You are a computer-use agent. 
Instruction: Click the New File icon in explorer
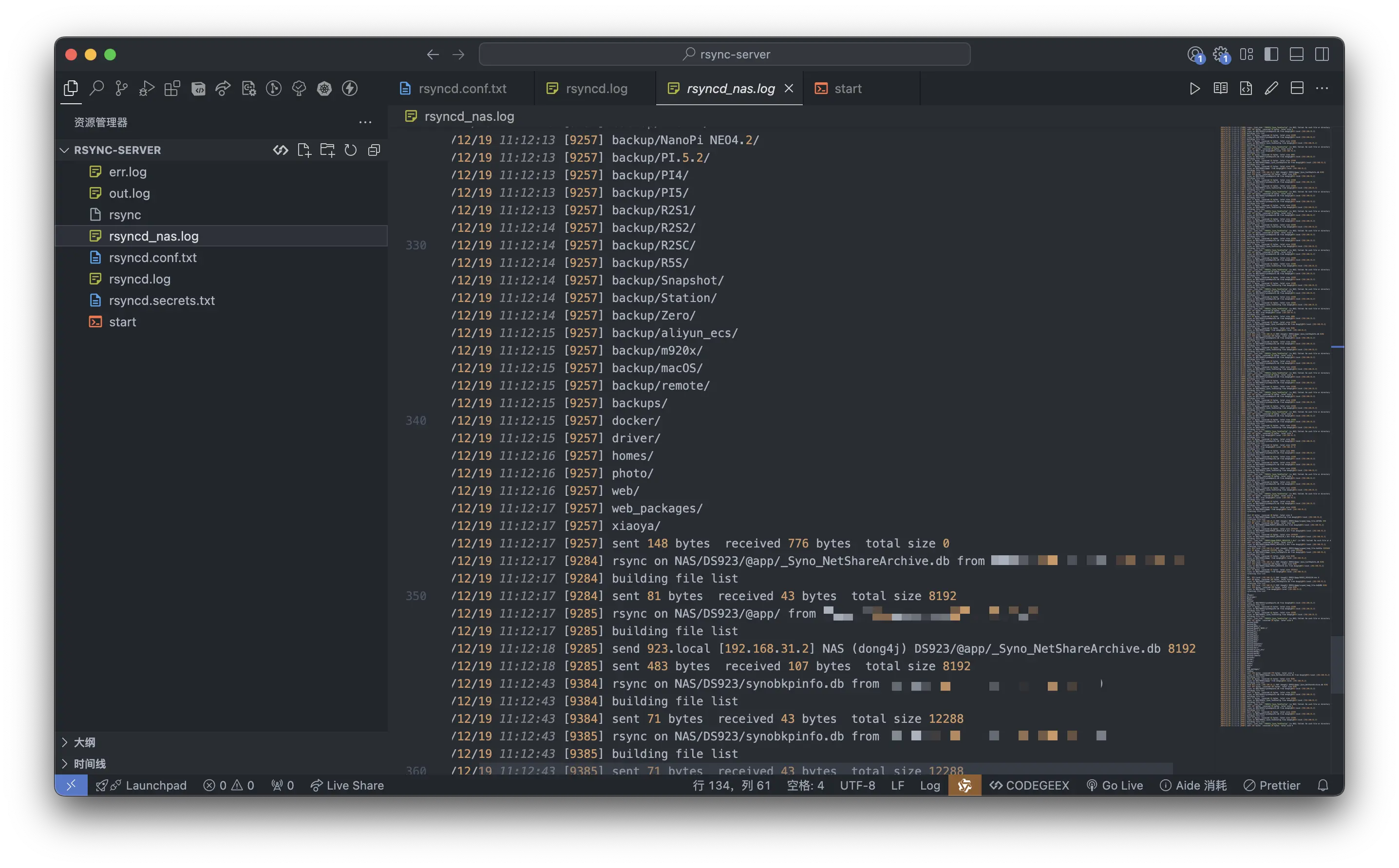303,150
